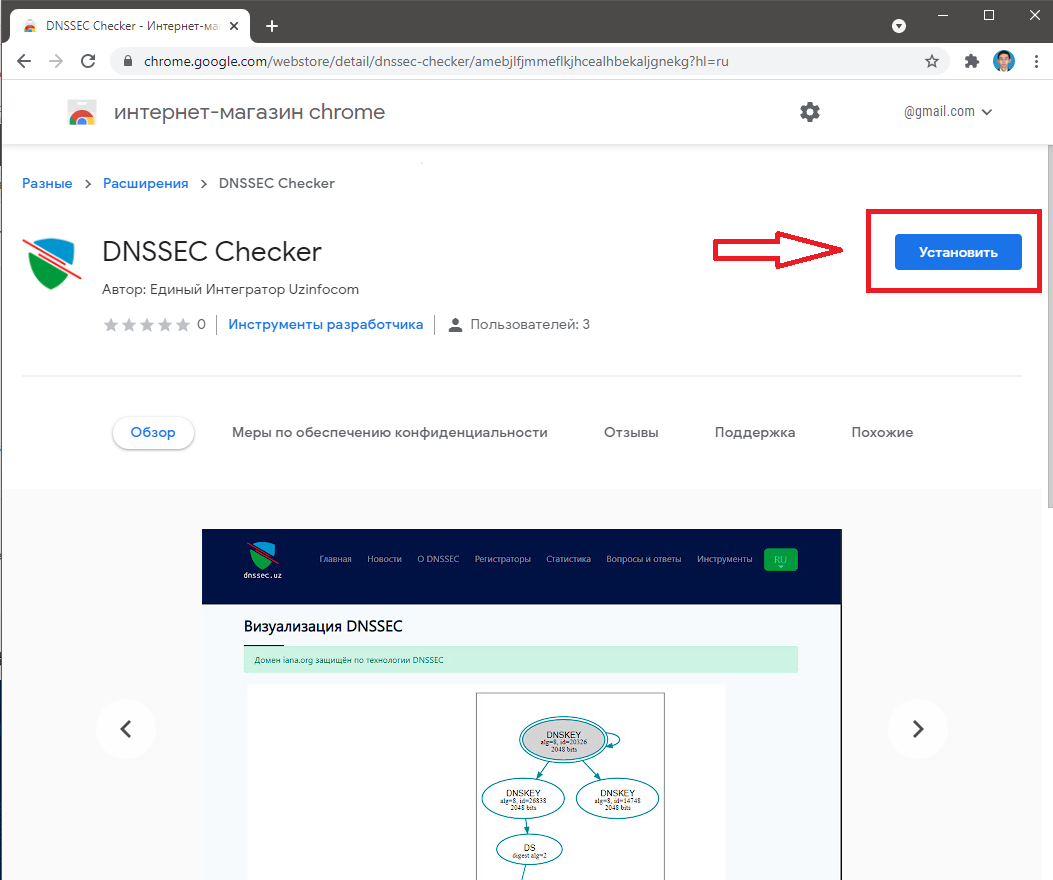Click the интернет-магазин chrome title
The height and width of the screenshot is (880, 1053).
point(249,112)
